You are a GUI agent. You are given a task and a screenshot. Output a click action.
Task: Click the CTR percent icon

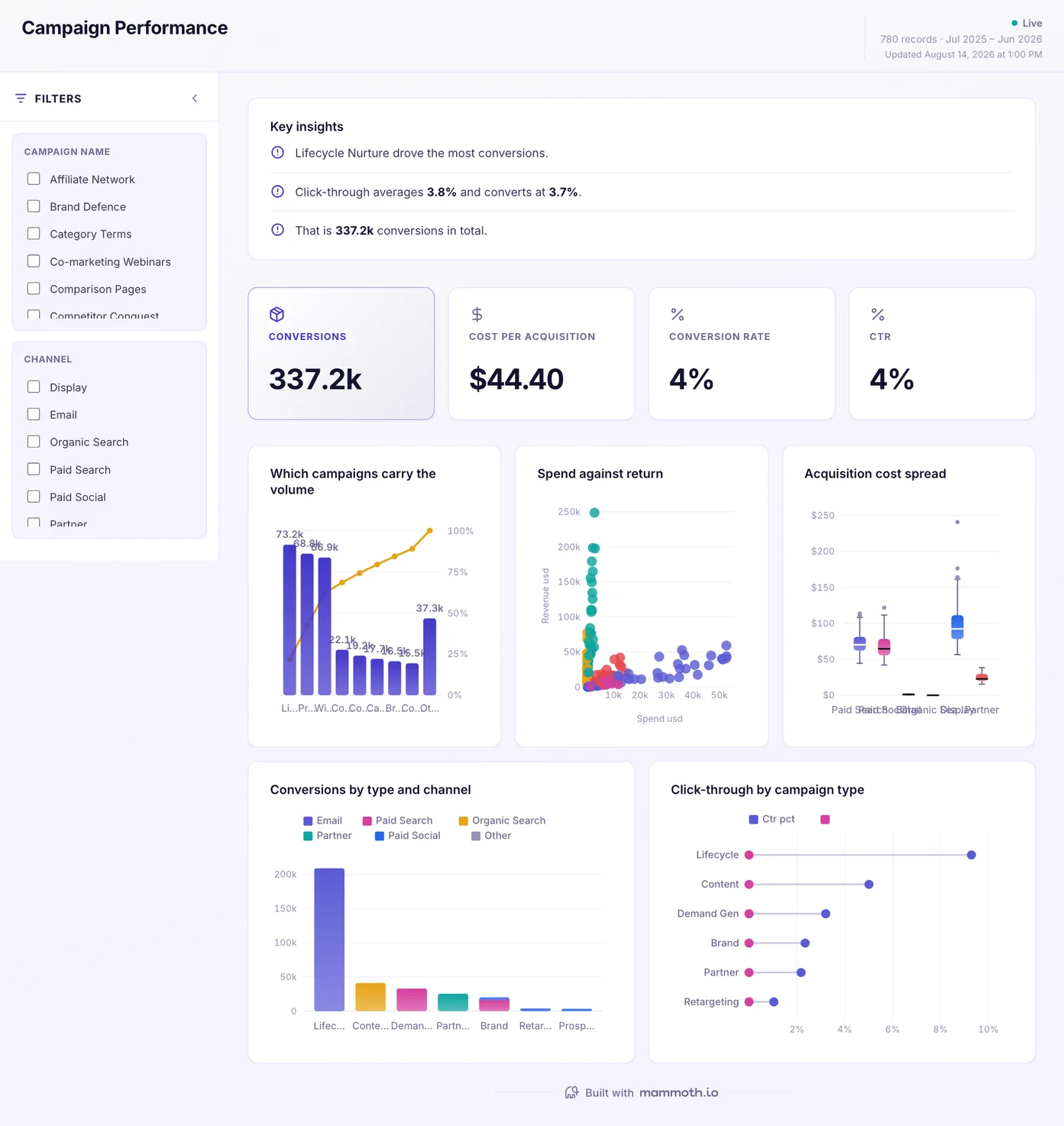878,314
